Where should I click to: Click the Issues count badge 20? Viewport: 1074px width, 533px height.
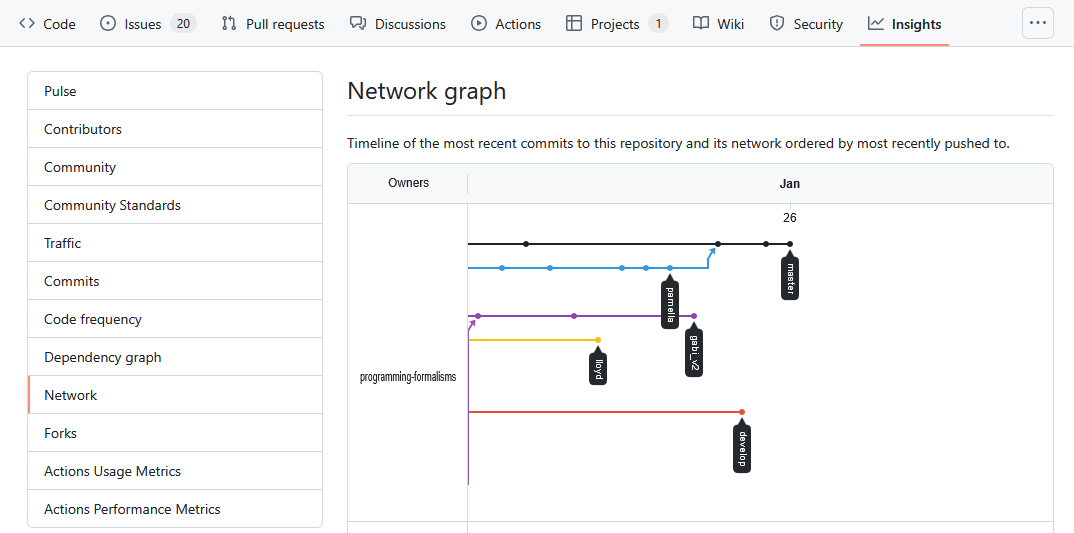183,24
